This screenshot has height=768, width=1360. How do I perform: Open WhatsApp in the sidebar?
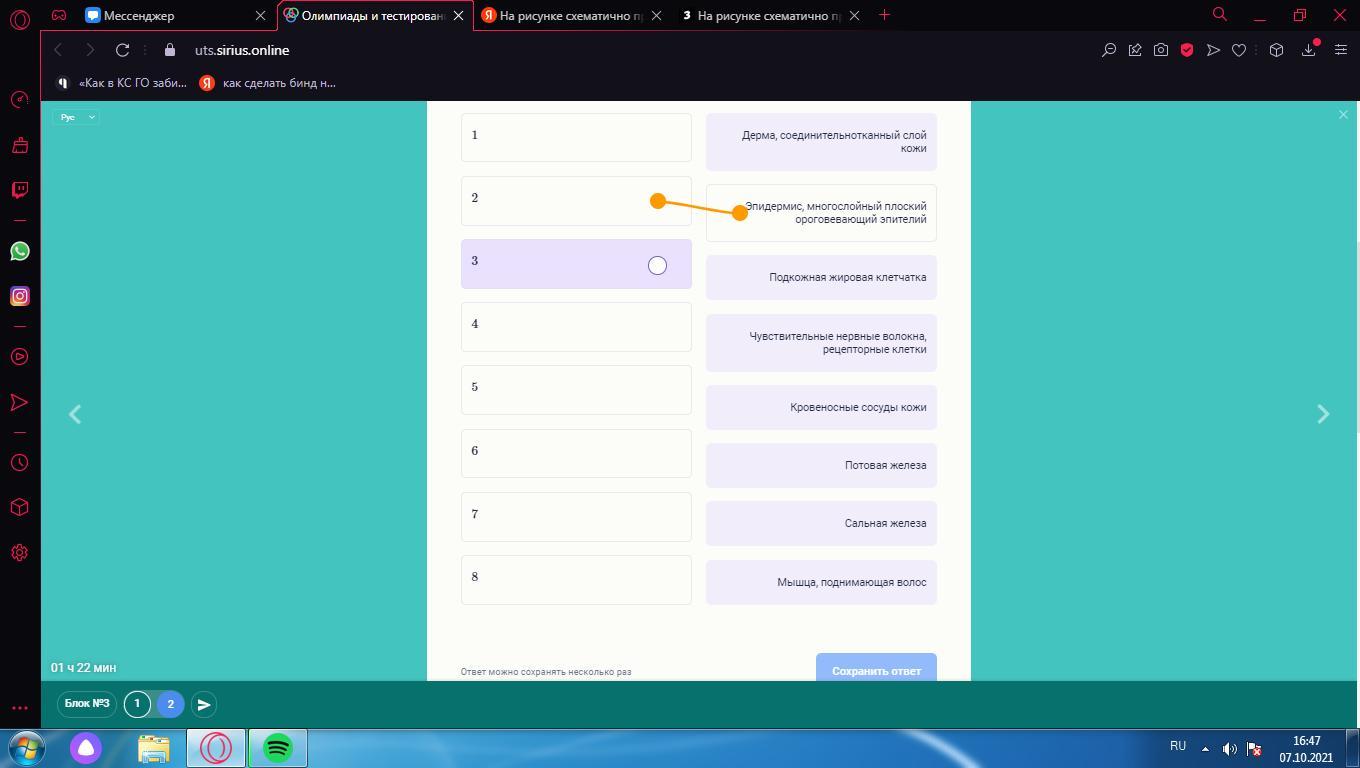[x=19, y=251]
